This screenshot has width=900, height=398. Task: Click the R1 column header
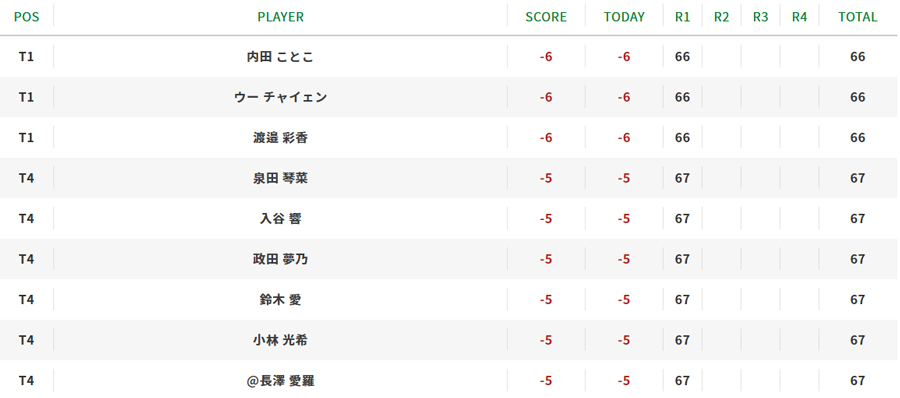[x=682, y=17]
